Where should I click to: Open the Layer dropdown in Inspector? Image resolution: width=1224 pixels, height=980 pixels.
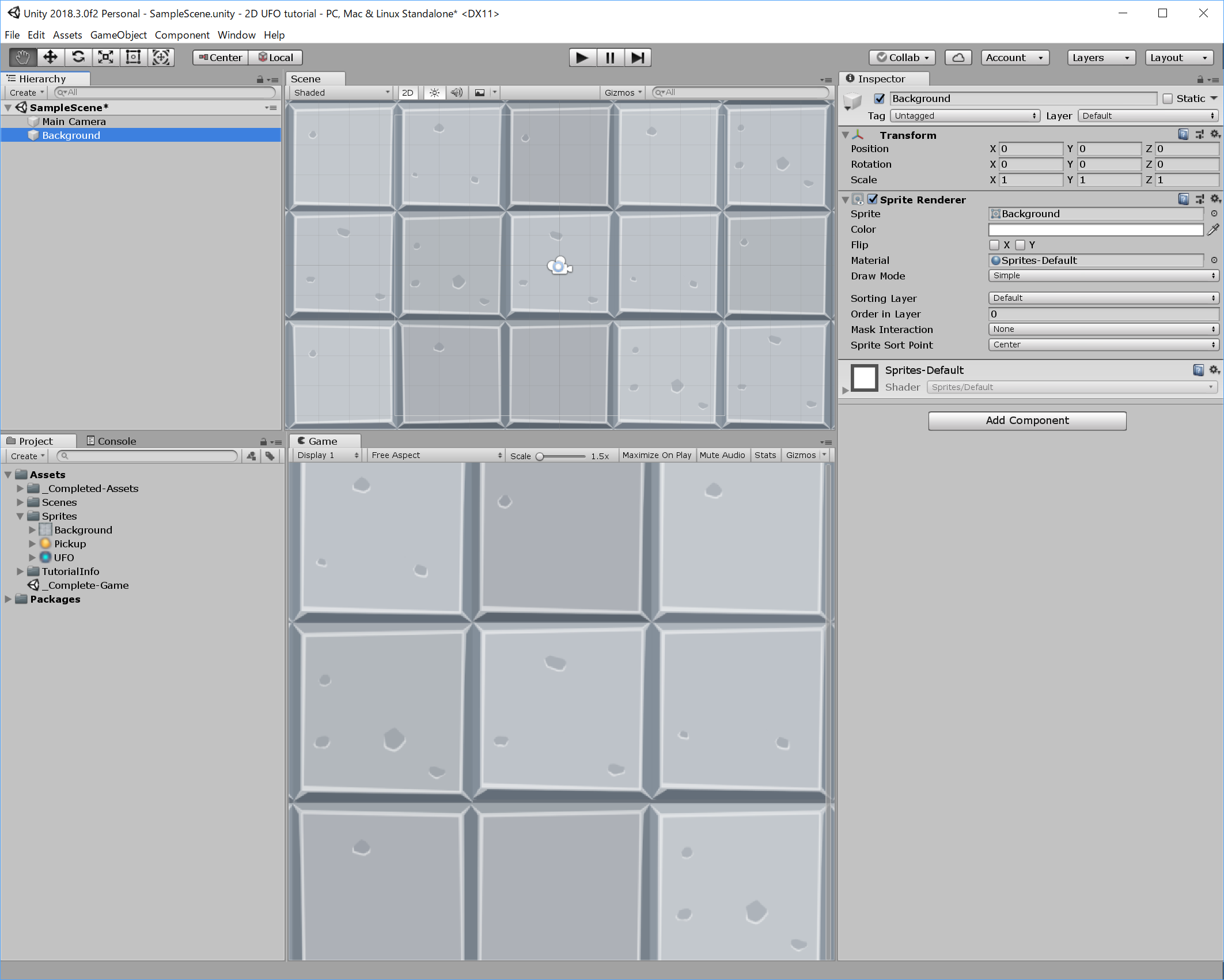1148,116
